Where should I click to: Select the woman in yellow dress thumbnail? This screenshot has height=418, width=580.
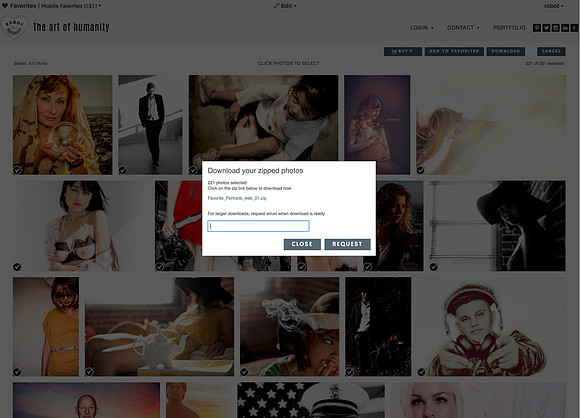pos(46,327)
